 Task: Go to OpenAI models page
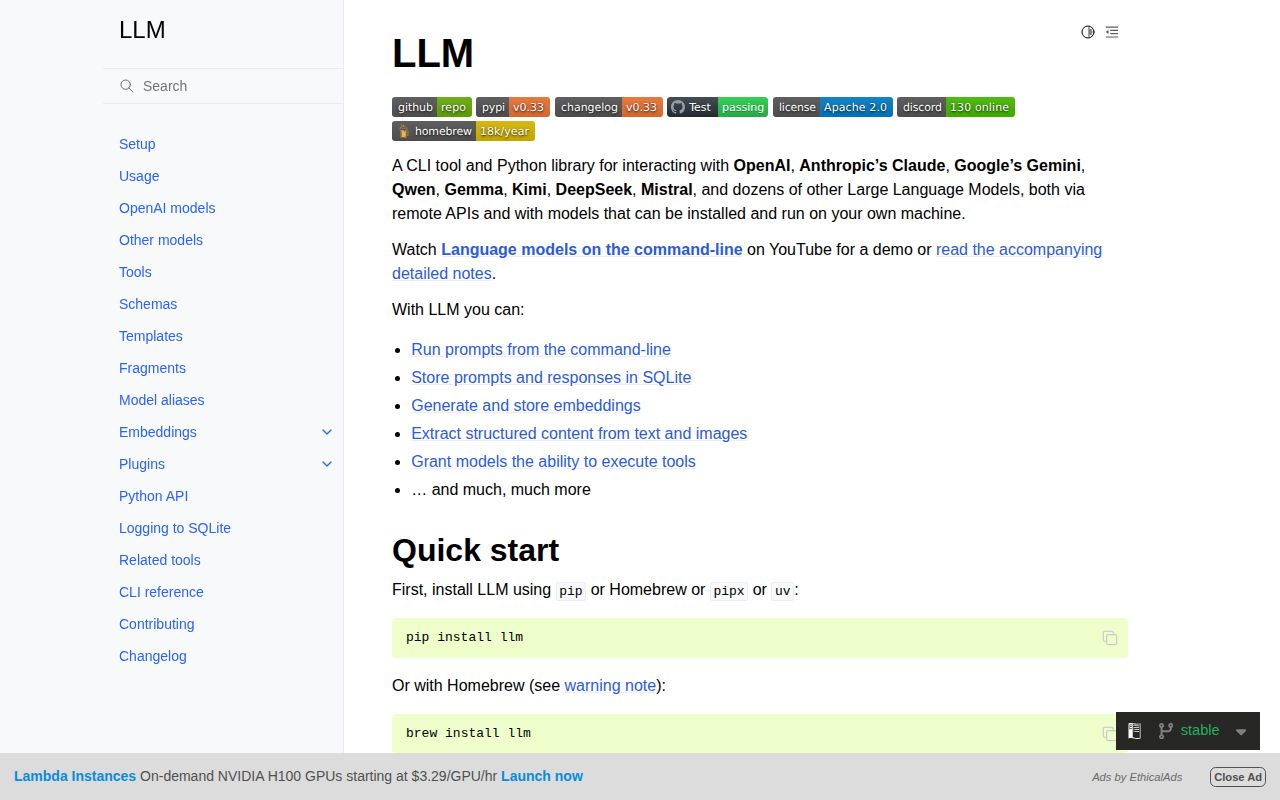tap(167, 208)
